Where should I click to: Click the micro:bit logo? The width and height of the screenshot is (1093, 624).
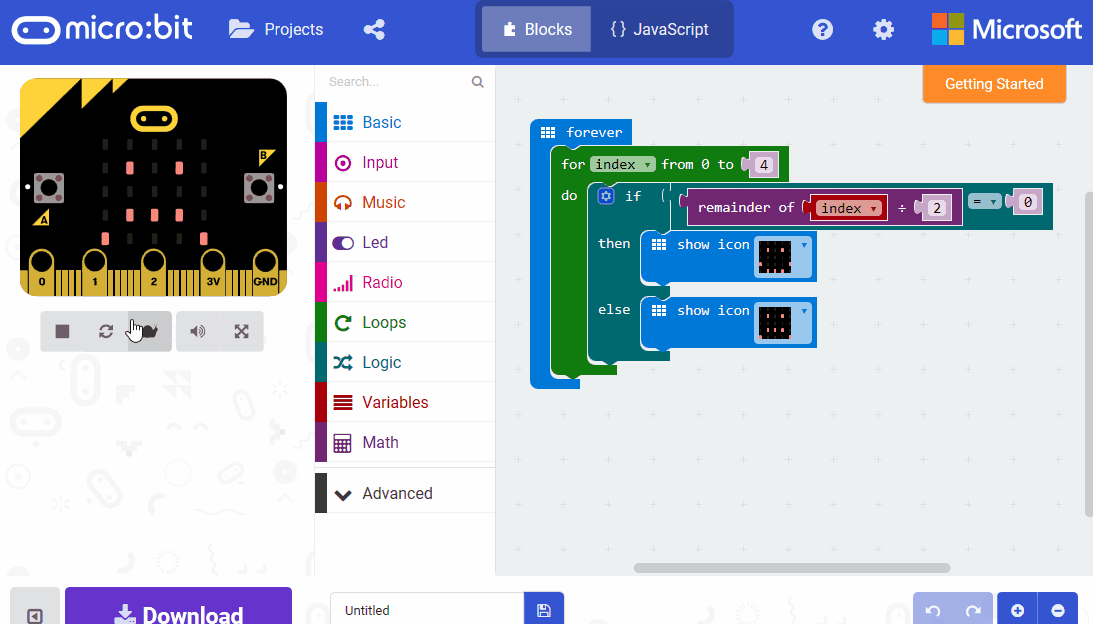102,29
